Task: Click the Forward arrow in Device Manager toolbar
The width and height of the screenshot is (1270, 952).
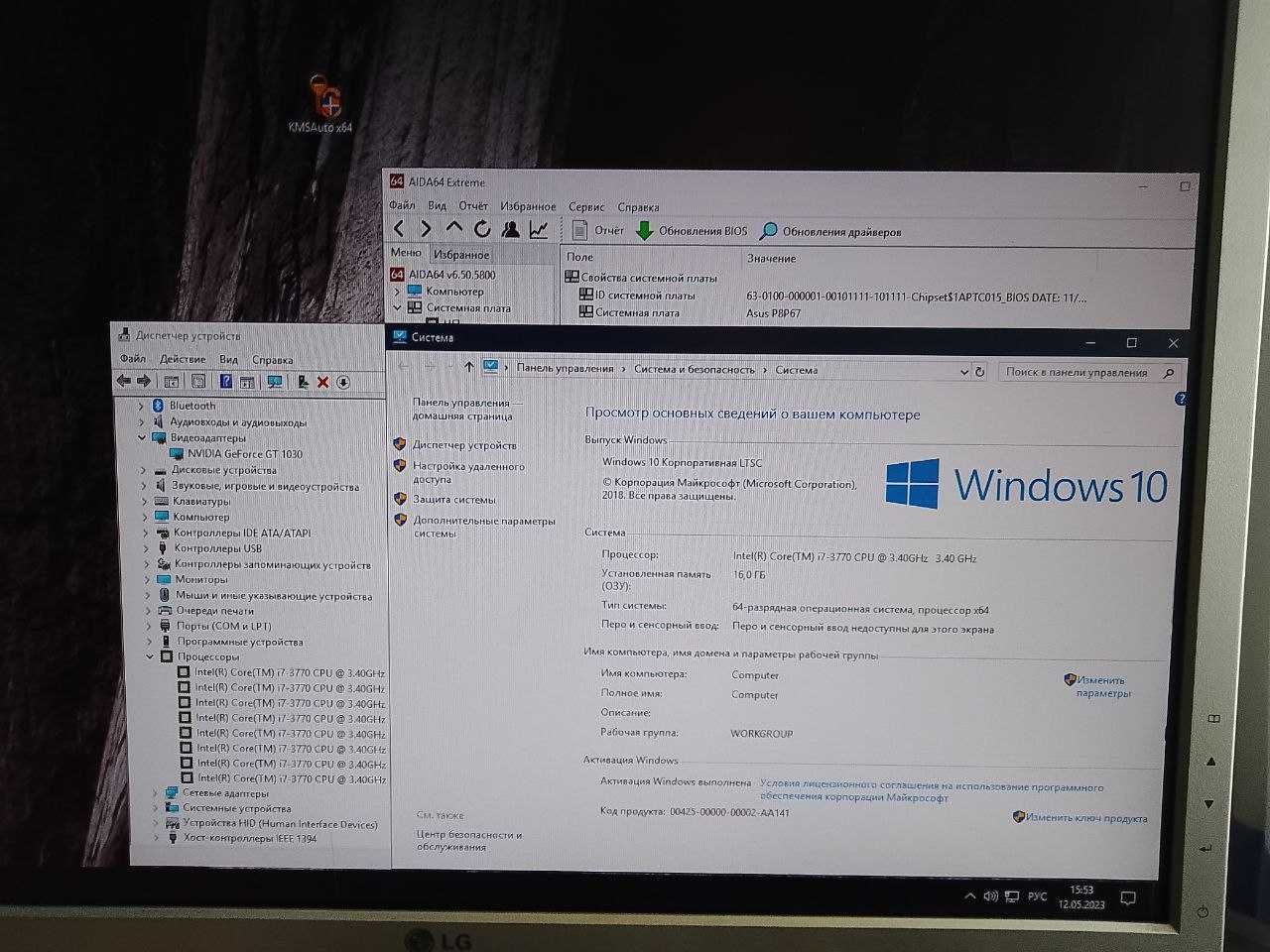Action: tap(144, 381)
